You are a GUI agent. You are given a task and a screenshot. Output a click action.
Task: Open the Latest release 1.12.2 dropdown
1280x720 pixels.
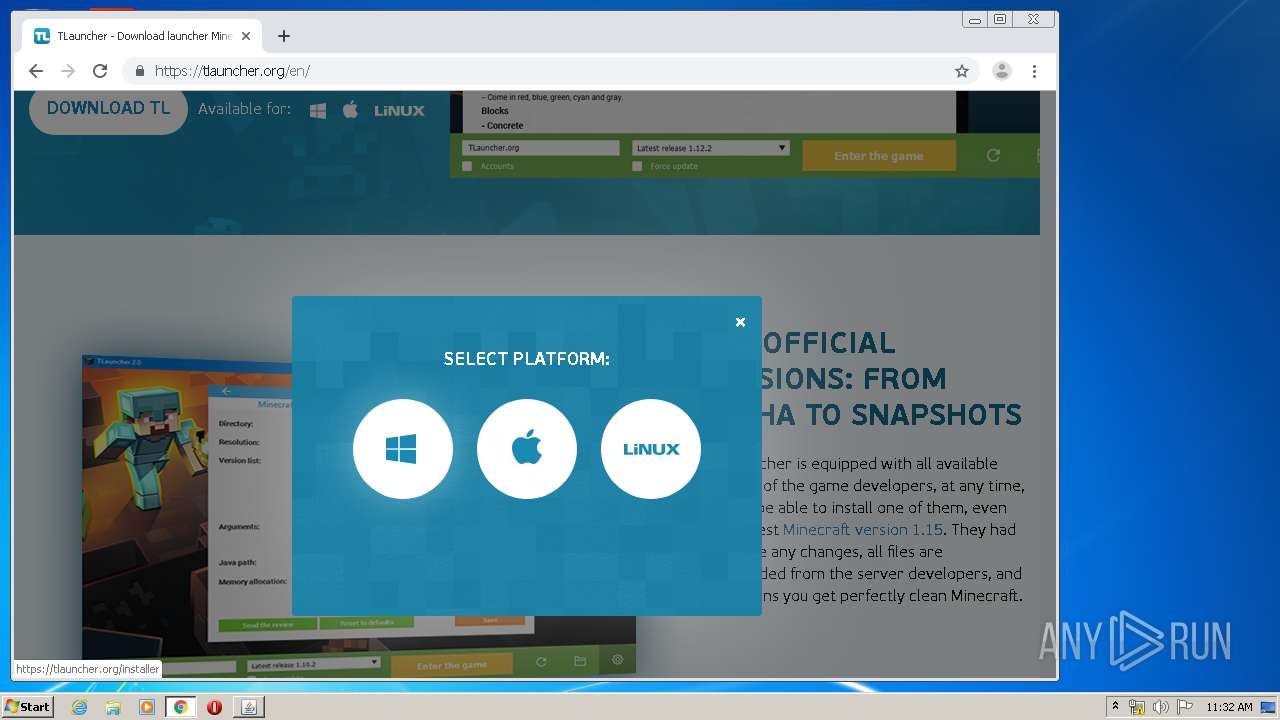(710, 148)
